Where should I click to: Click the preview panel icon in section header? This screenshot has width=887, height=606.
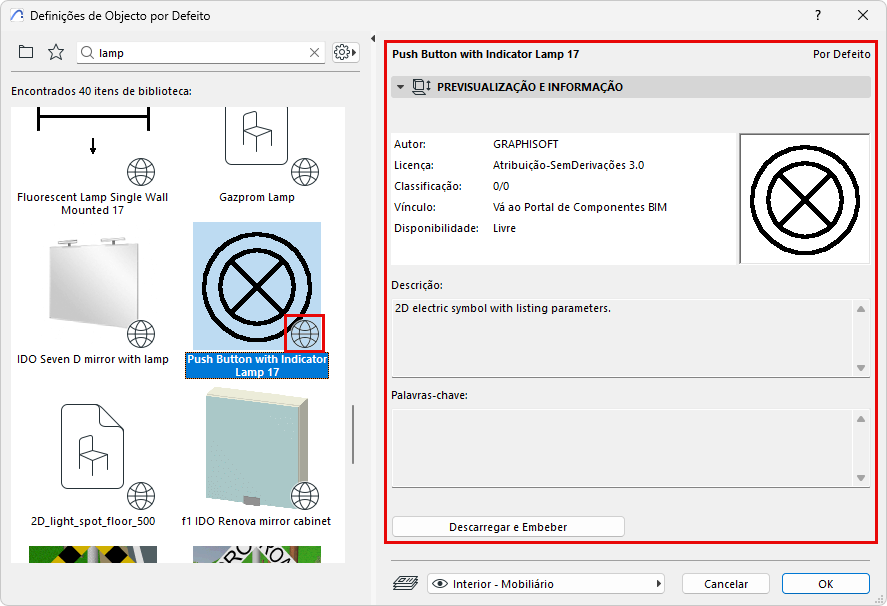click(421, 87)
